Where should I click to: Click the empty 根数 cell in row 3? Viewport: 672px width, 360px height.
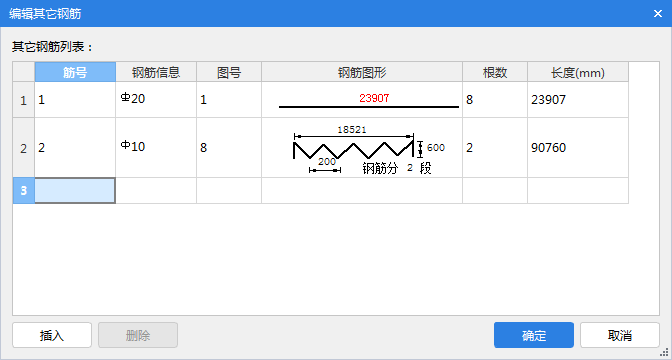click(x=495, y=191)
